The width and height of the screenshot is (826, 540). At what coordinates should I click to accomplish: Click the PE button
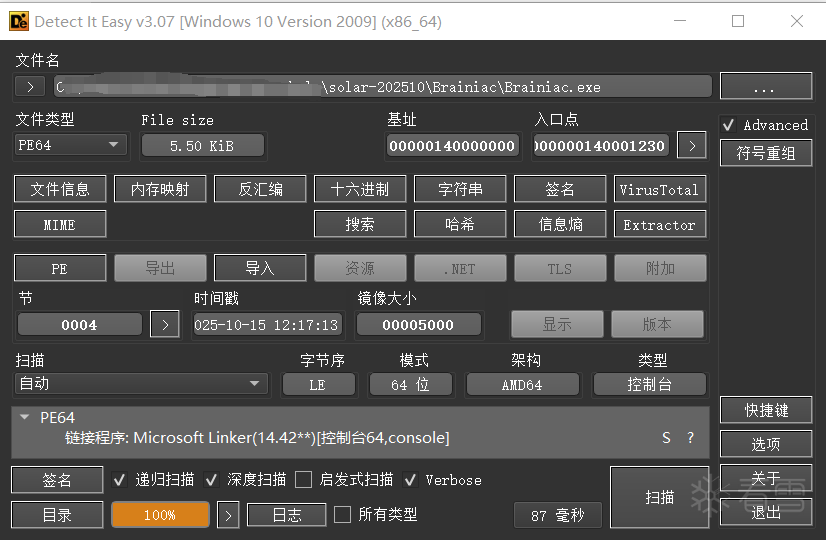point(60,268)
